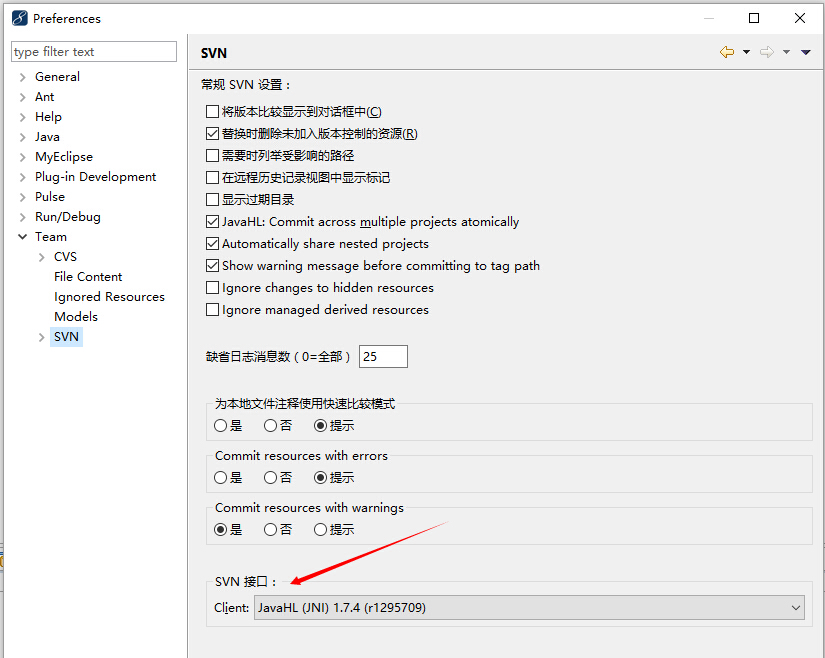The height and width of the screenshot is (658, 825).
Task: Click the default log message count field
Action: (x=383, y=357)
